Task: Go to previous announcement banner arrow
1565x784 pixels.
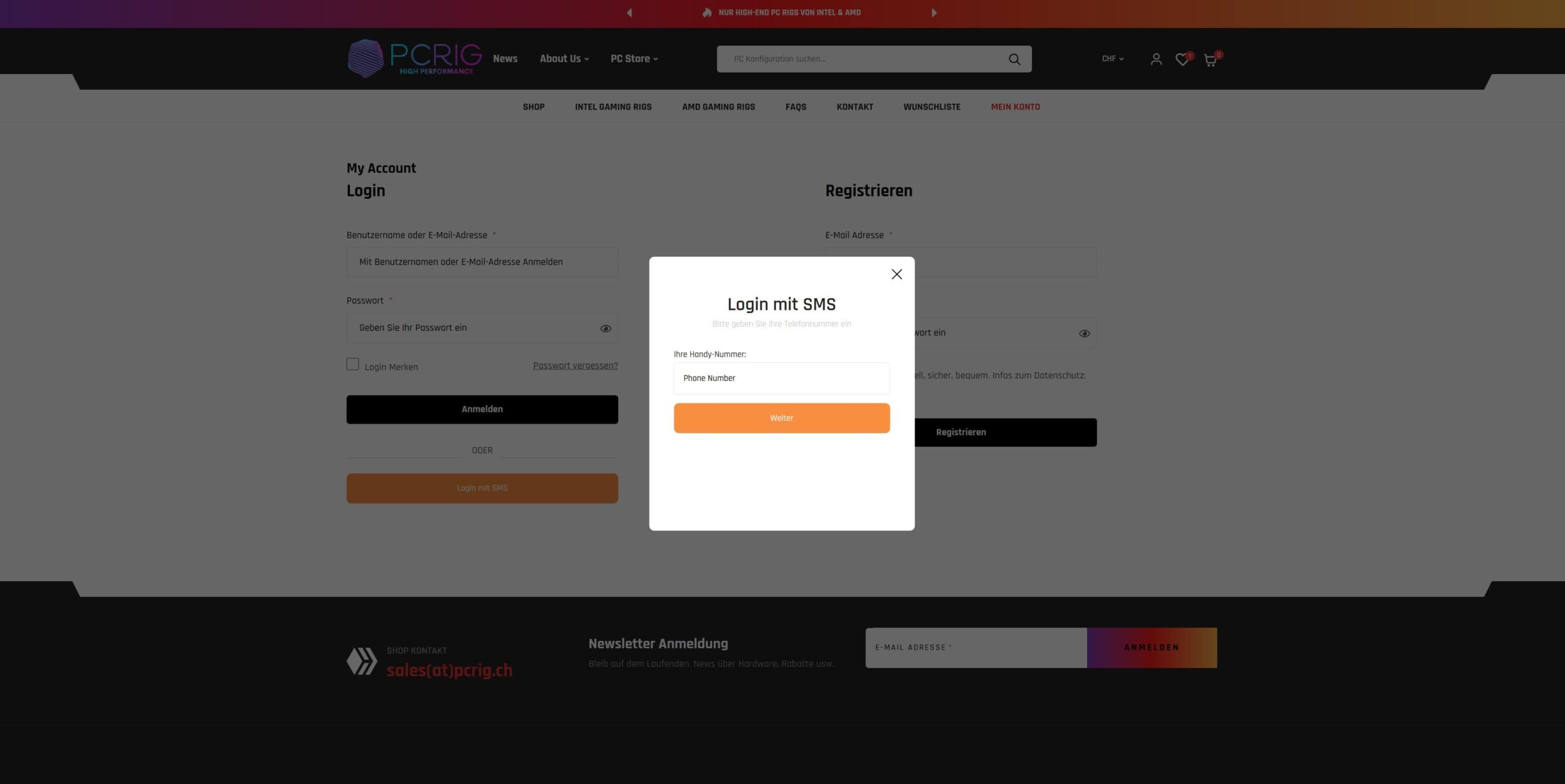Action: coord(629,13)
